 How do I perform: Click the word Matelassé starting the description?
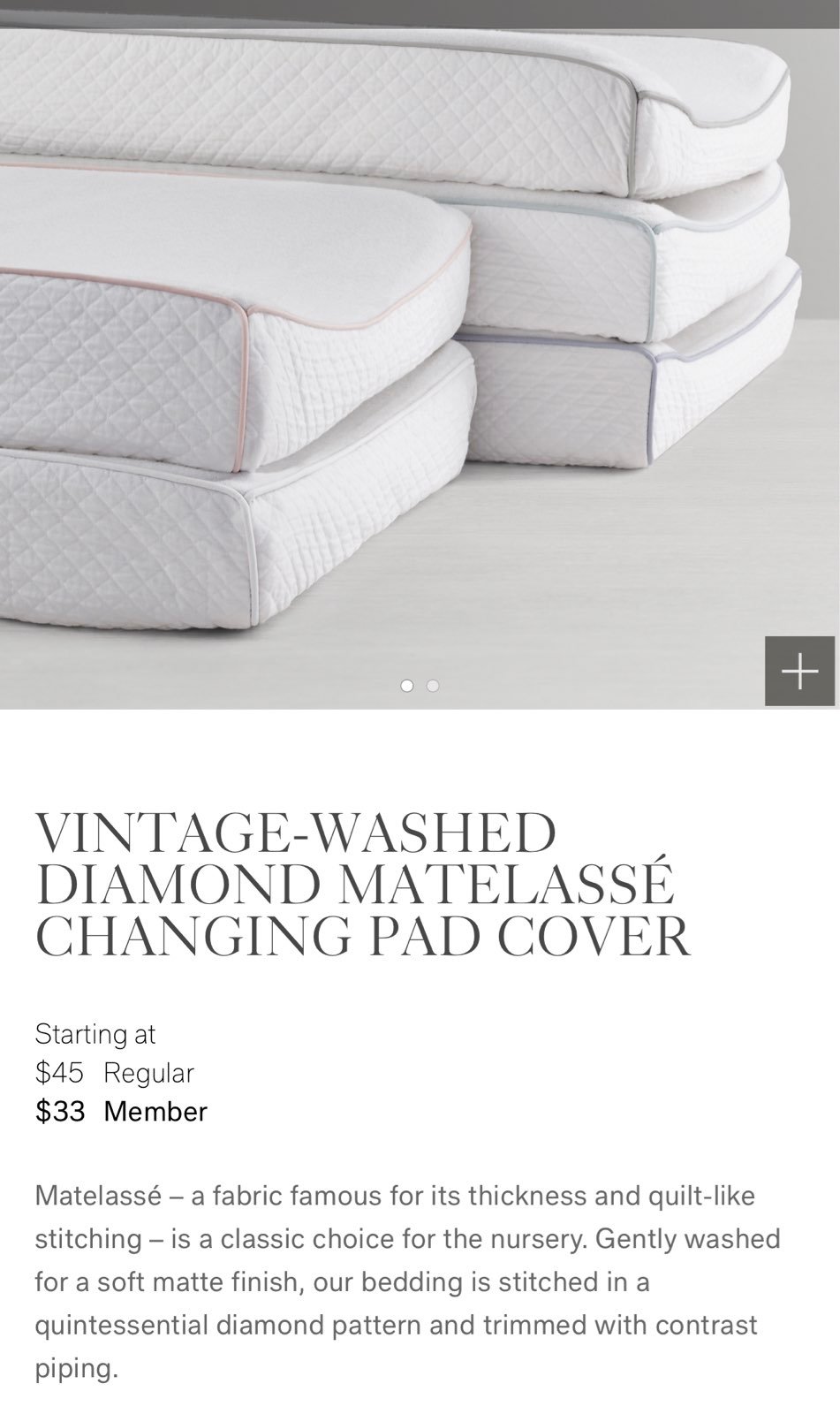(x=98, y=1197)
